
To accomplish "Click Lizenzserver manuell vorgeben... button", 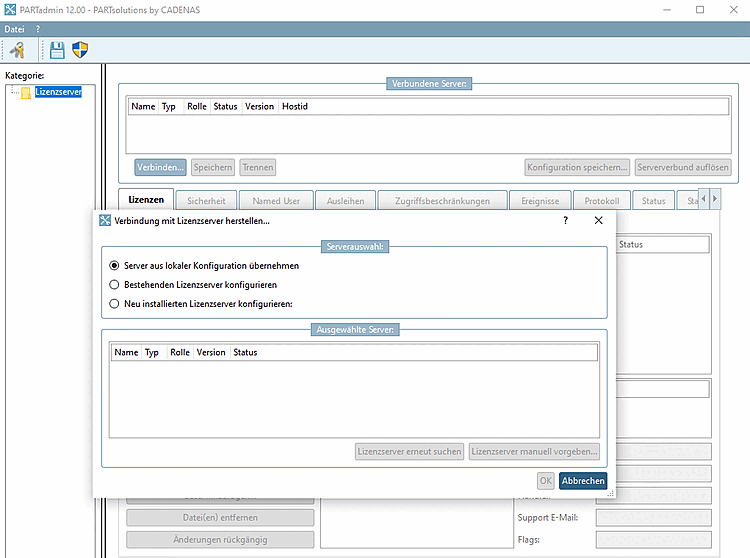I will [534, 451].
